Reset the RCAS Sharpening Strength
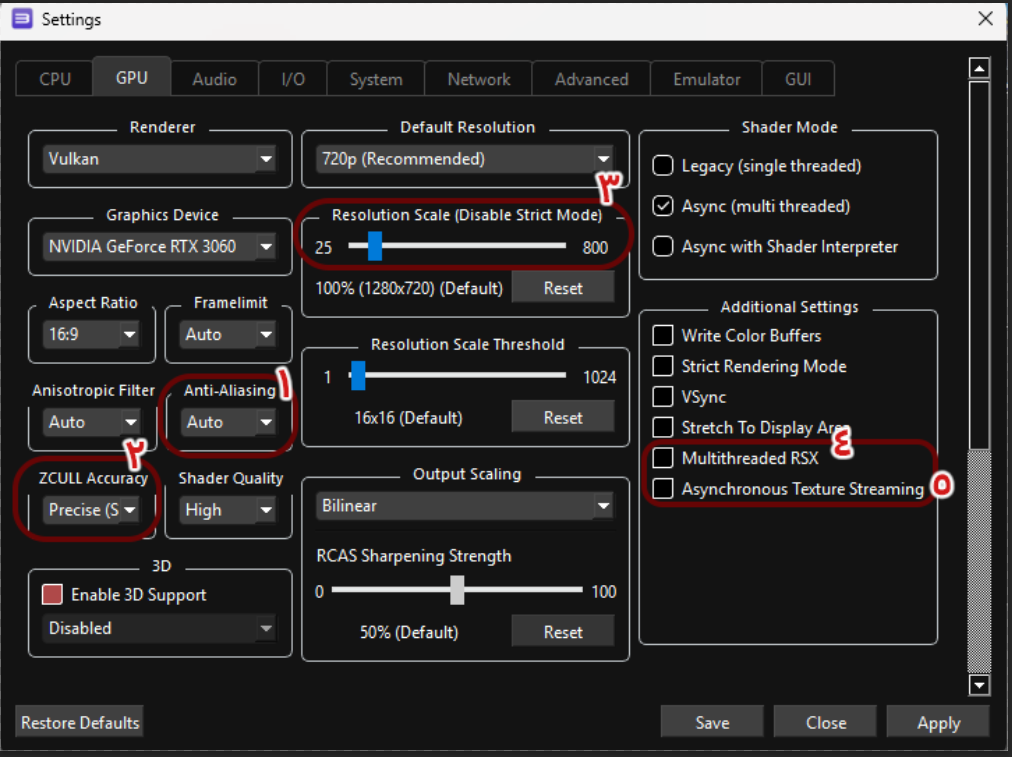This screenshot has width=1012, height=757. pos(563,632)
